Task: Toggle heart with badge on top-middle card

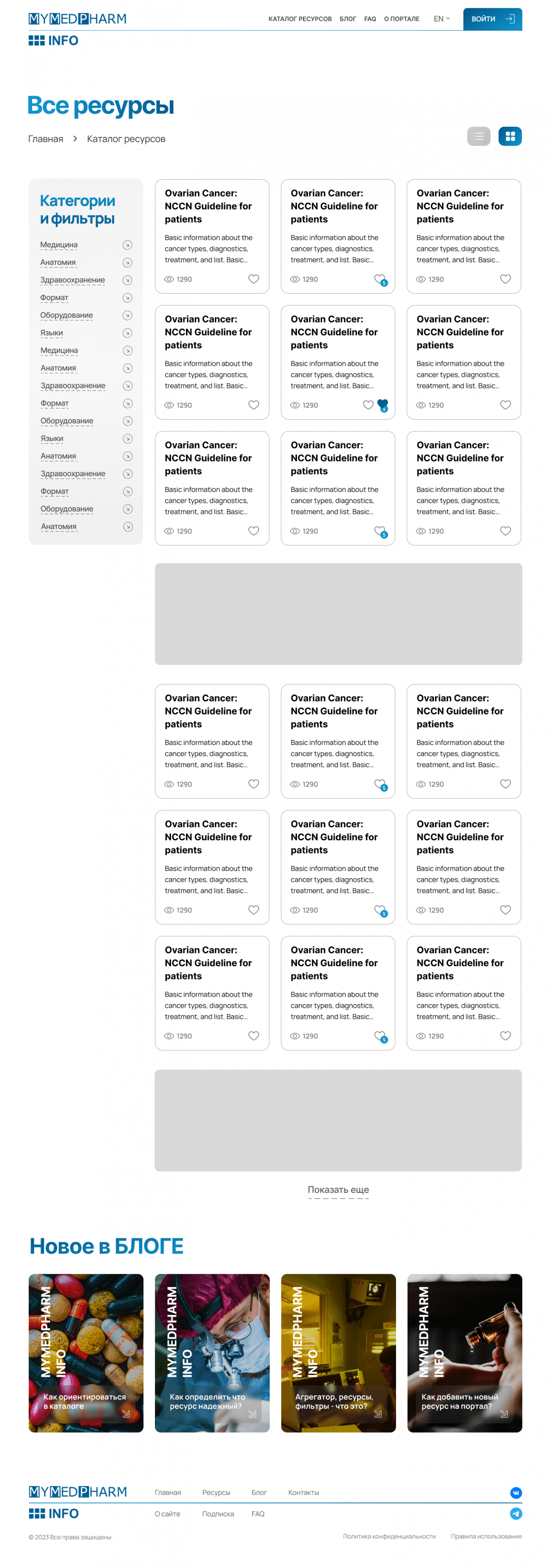Action: [x=380, y=279]
